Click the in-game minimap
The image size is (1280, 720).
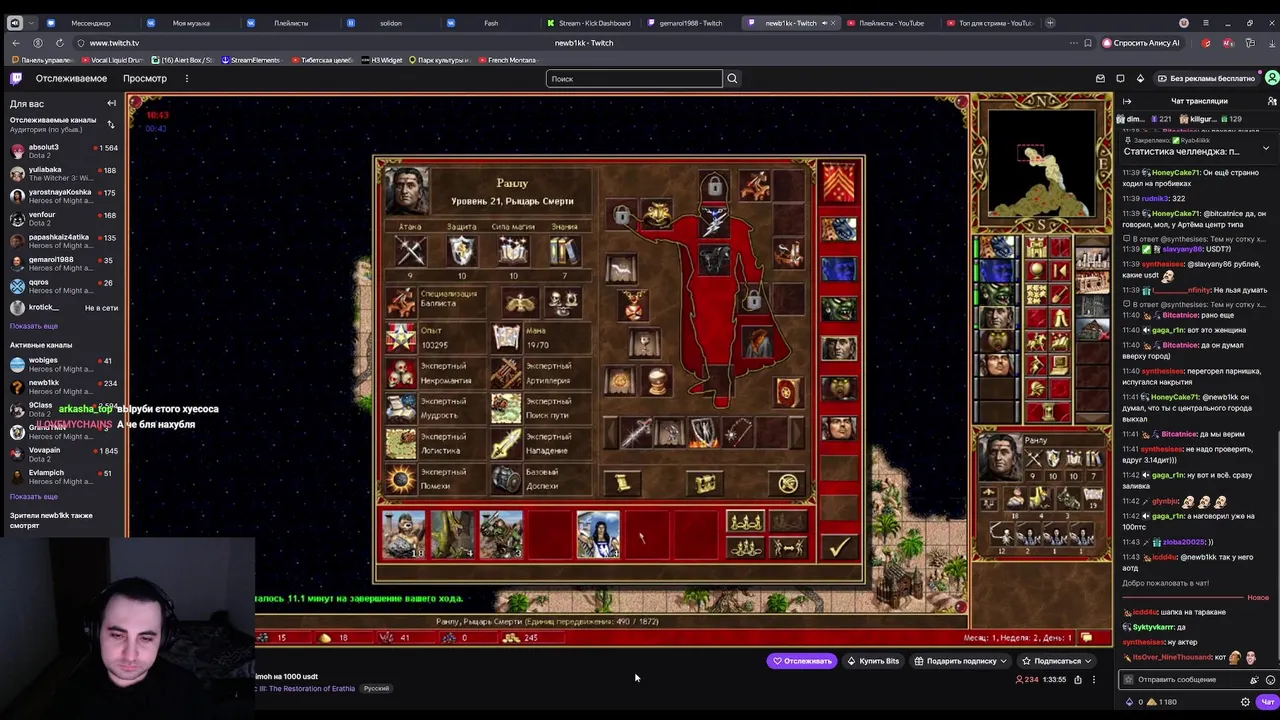click(x=1040, y=164)
